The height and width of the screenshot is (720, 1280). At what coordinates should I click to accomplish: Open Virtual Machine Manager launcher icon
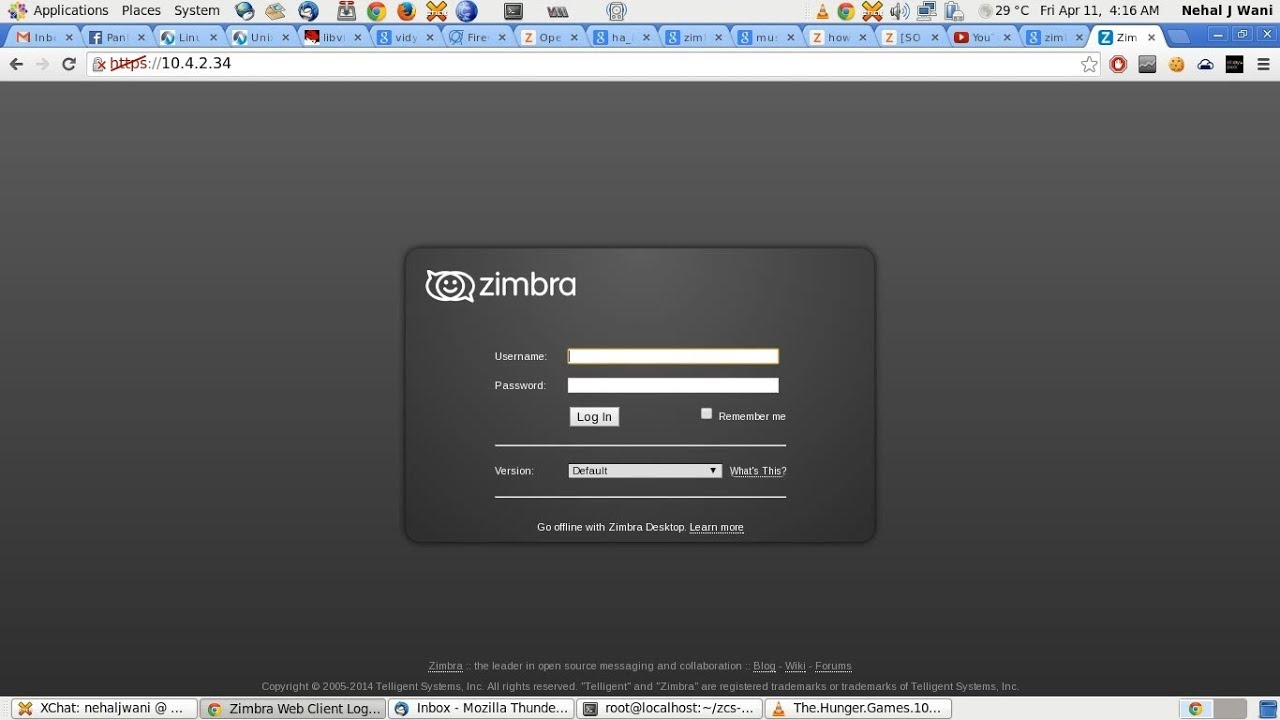pos(558,11)
